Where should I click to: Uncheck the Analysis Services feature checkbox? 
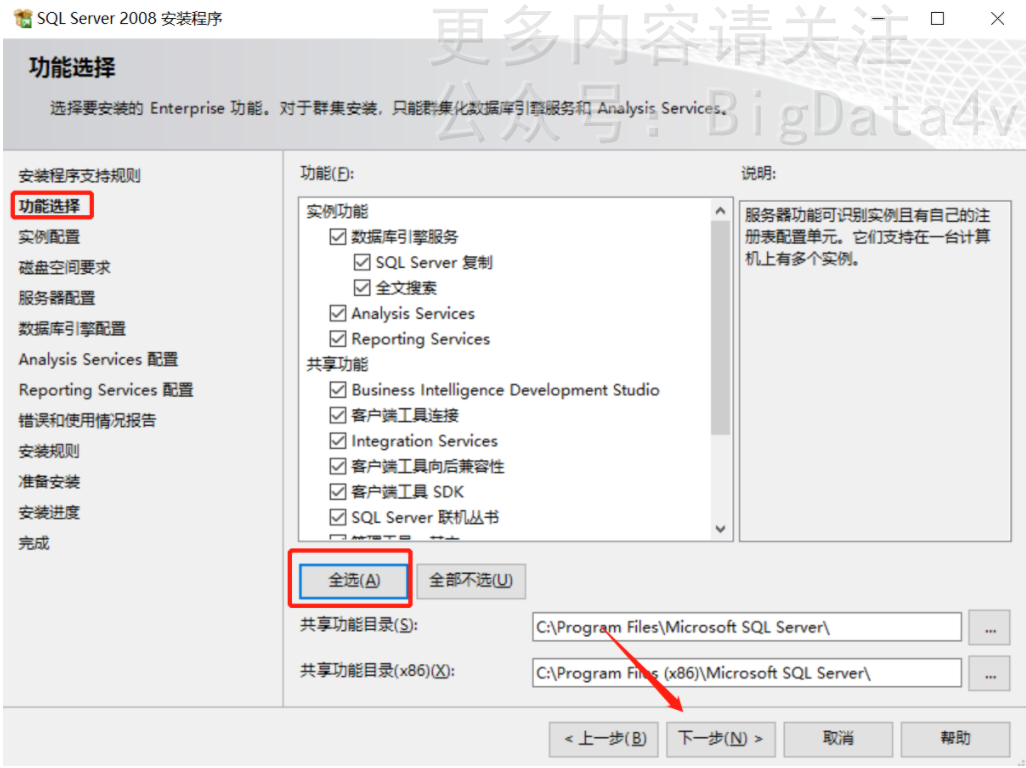click(338, 313)
